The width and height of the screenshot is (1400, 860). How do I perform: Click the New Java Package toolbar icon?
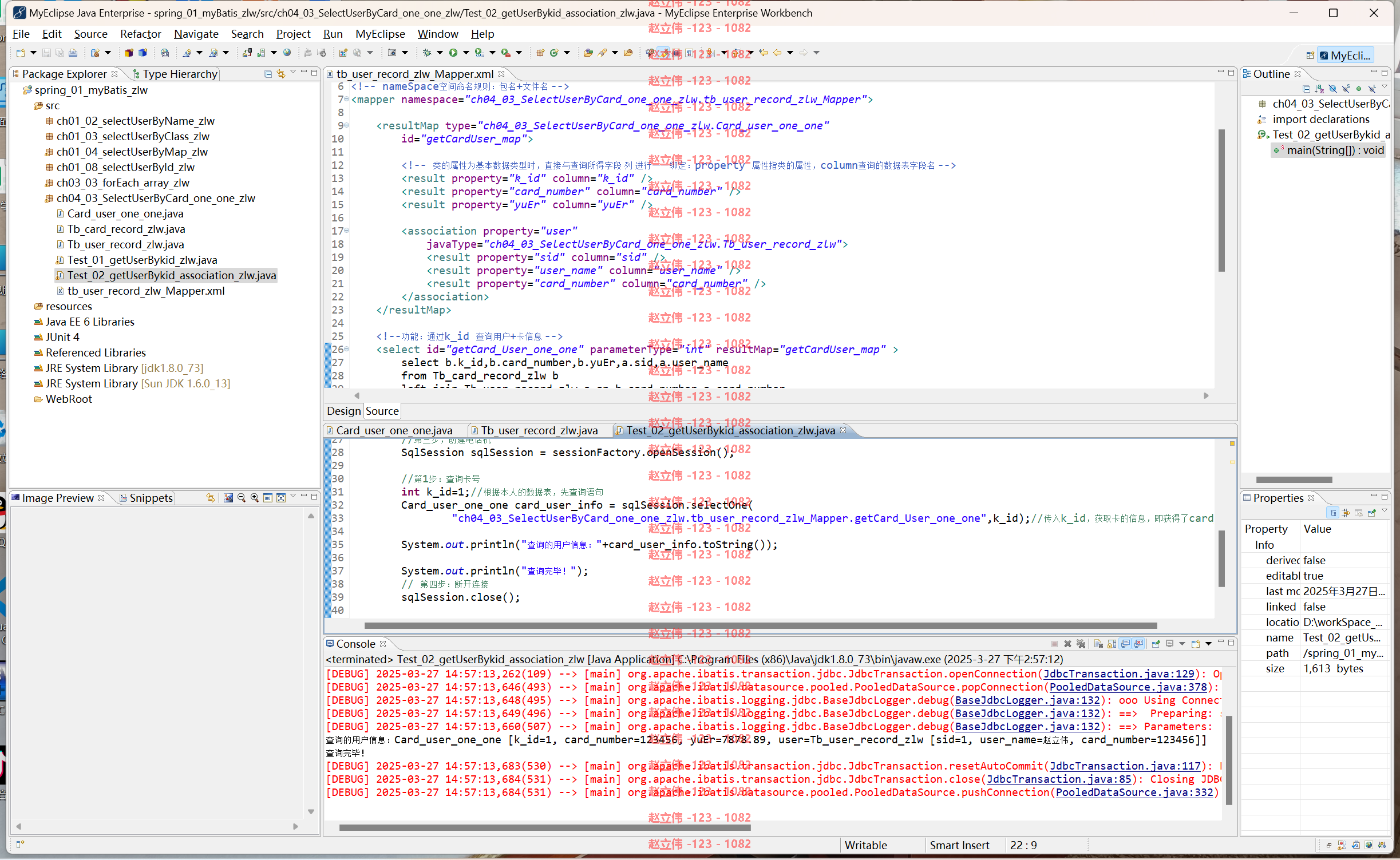click(x=540, y=53)
